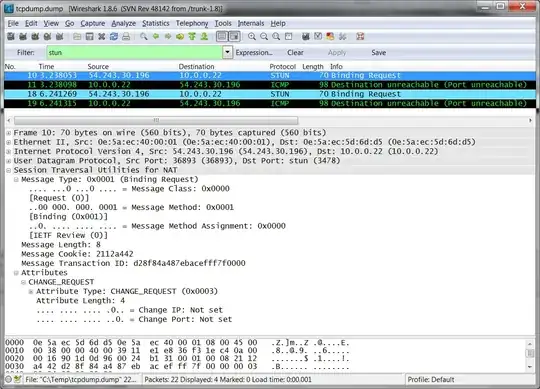Save this capture file icon
Screen dimensions: 540x389
(x=90, y=36)
